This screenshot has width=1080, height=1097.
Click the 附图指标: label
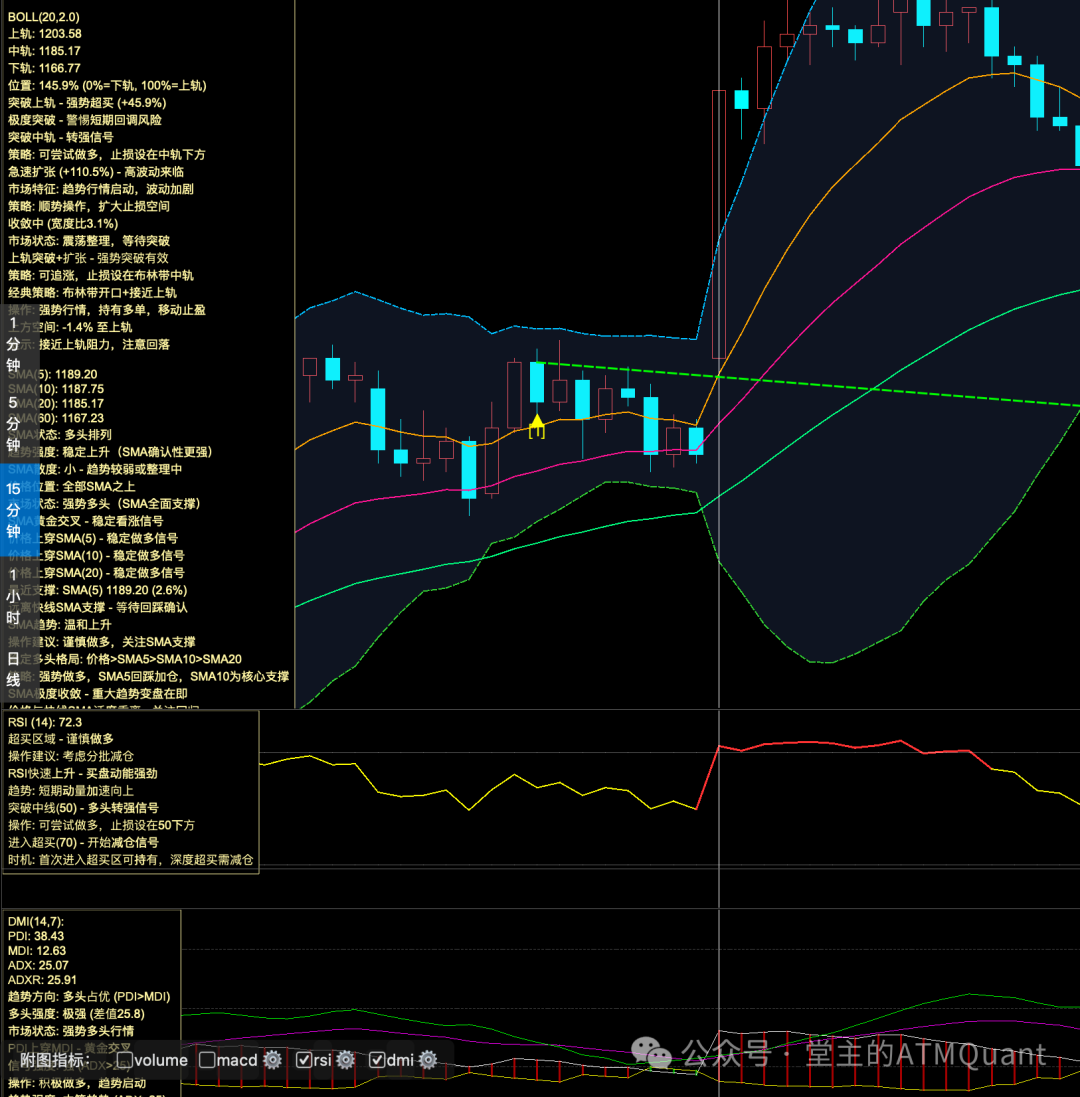55,1060
